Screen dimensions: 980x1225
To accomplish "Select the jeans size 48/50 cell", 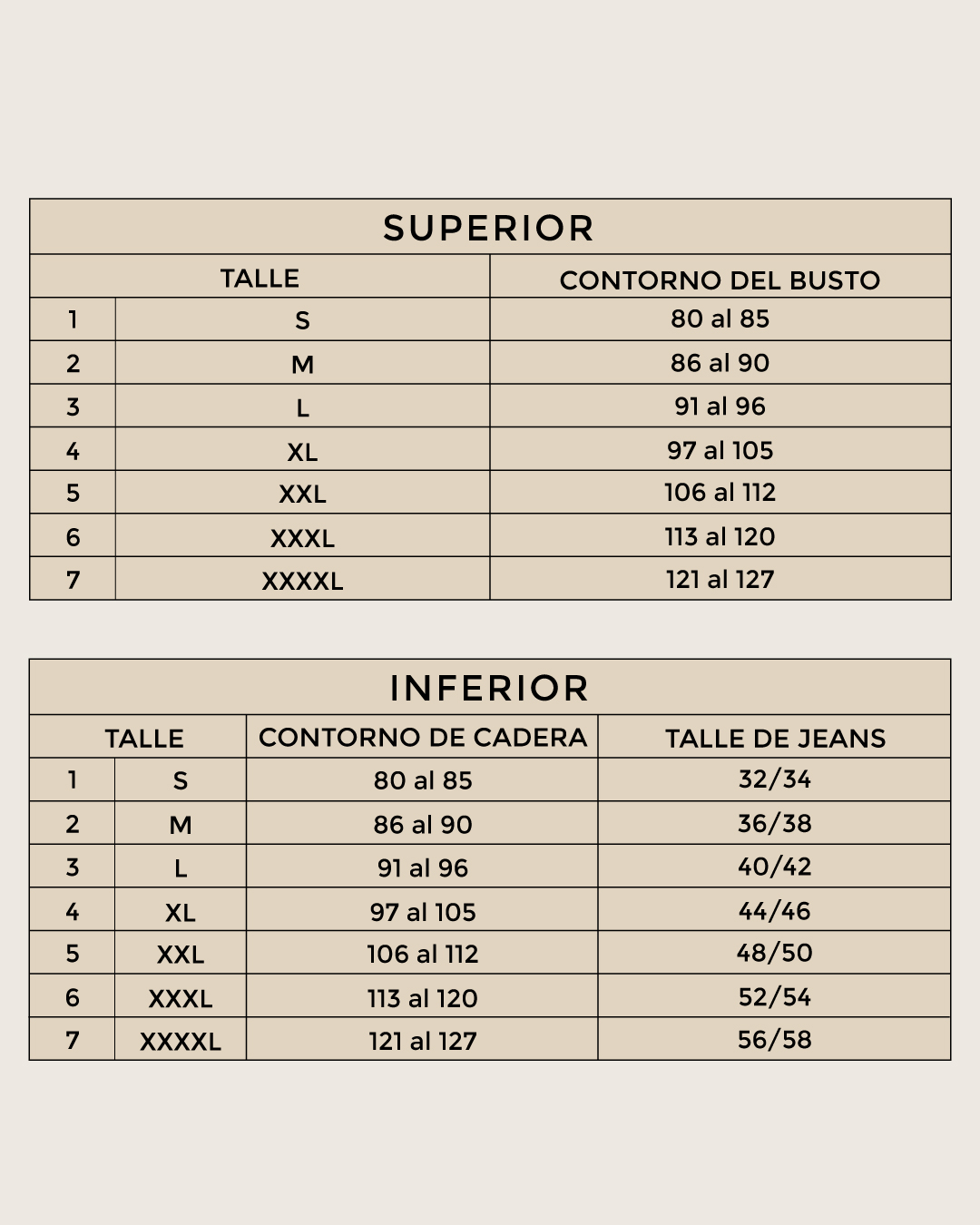I will [774, 953].
